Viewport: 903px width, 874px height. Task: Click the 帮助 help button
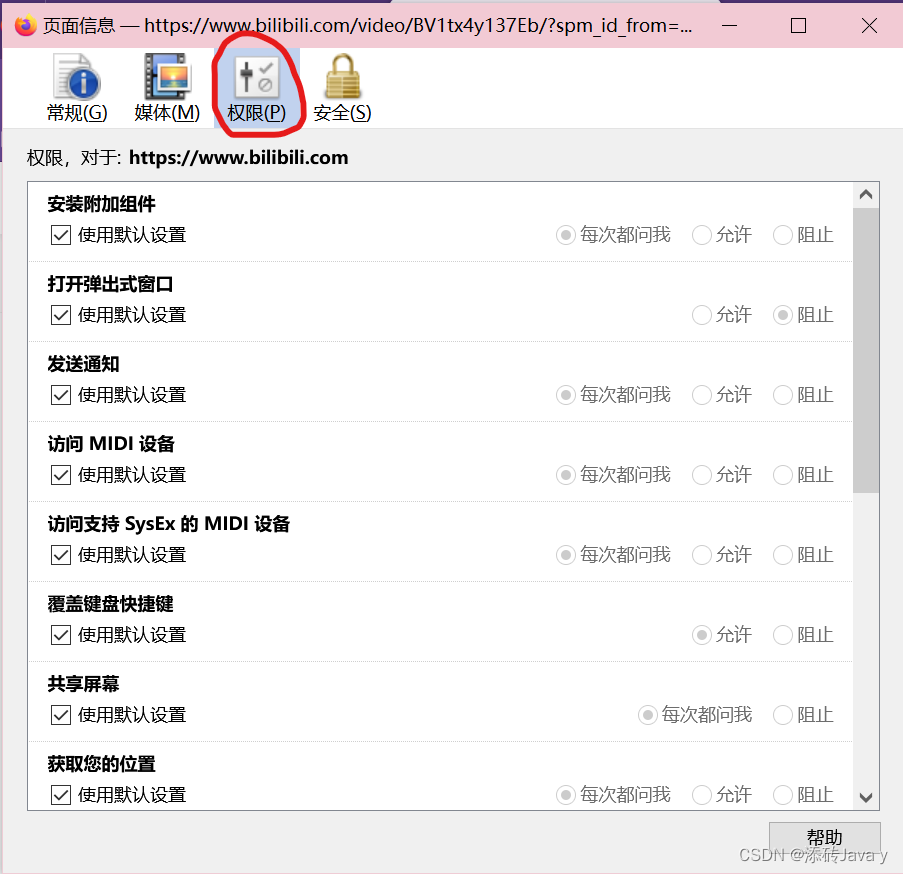tap(825, 837)
